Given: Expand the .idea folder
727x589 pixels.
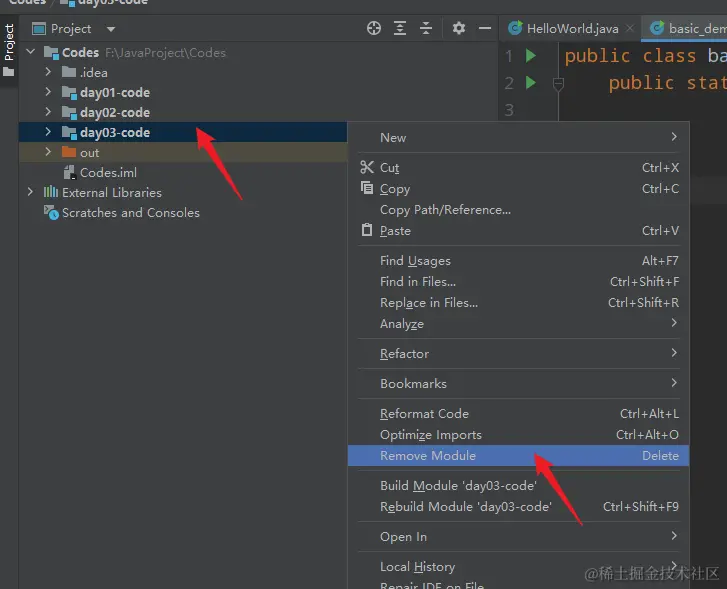Looking at the screenshot, I should pos(48,72).
